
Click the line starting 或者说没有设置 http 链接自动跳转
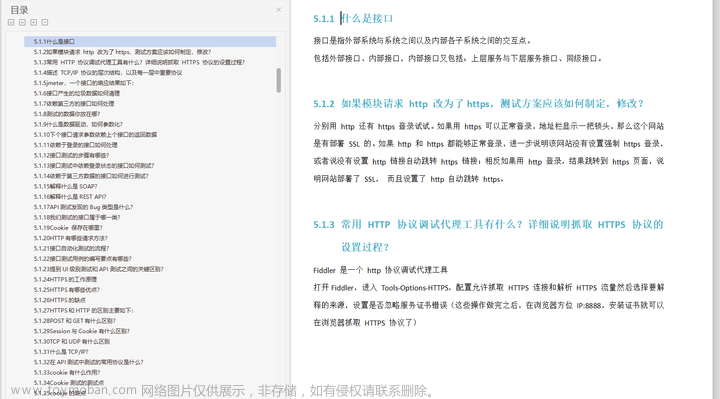[489, 161]
